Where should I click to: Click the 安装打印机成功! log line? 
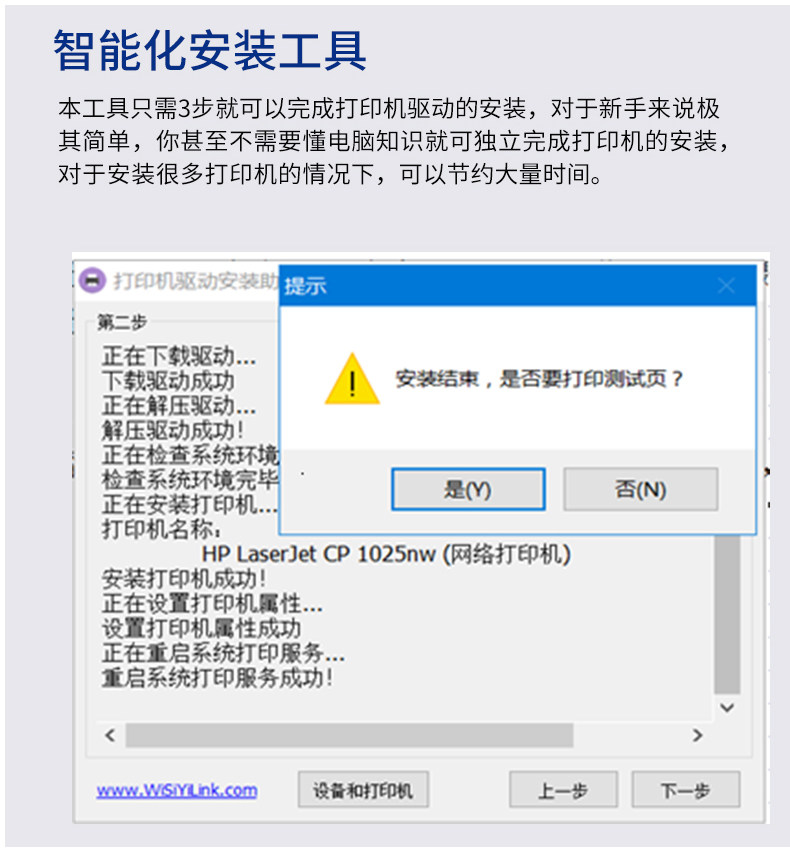point(184,579)
